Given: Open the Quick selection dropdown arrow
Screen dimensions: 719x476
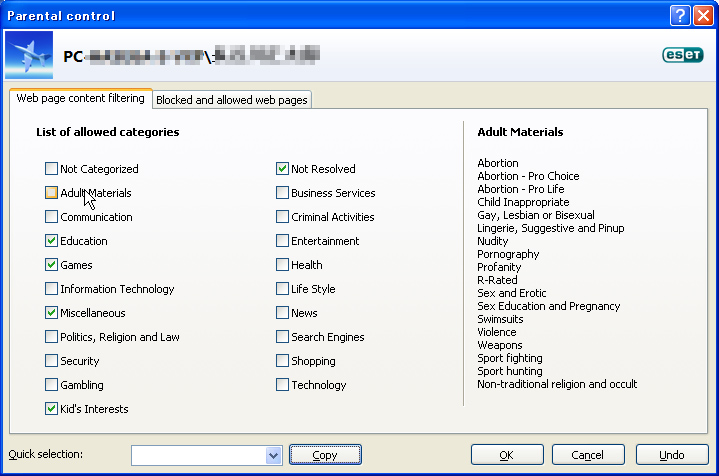Looking at the screenshot, I should (x=274, y=455).
